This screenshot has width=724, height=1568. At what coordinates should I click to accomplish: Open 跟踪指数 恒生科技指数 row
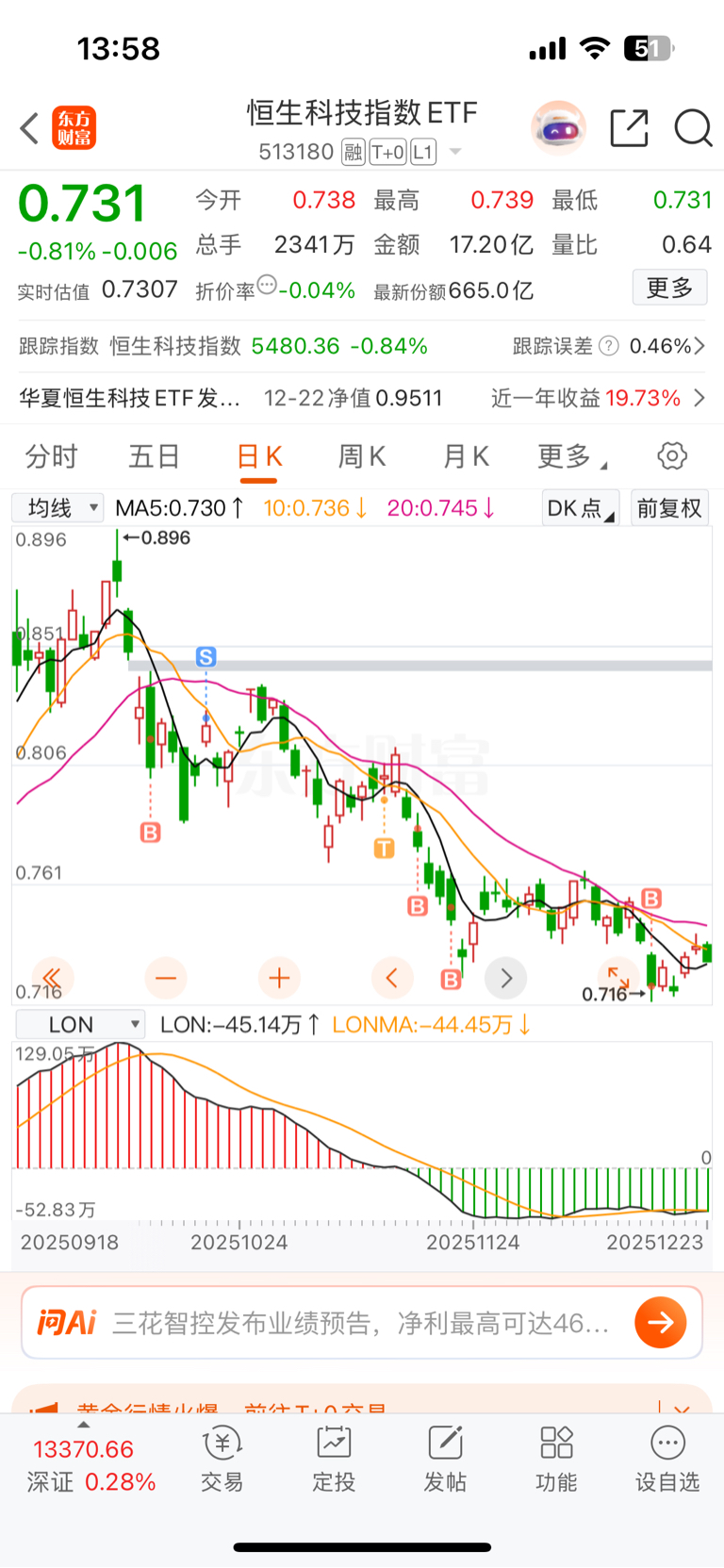tap(223, 346)
